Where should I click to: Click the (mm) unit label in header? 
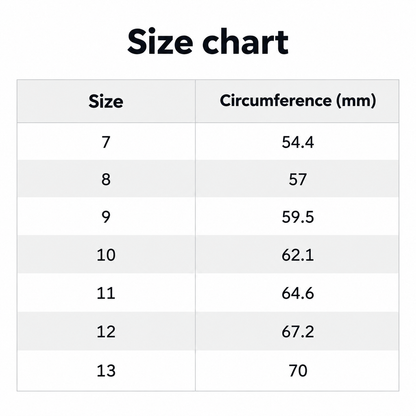(356, 101)
